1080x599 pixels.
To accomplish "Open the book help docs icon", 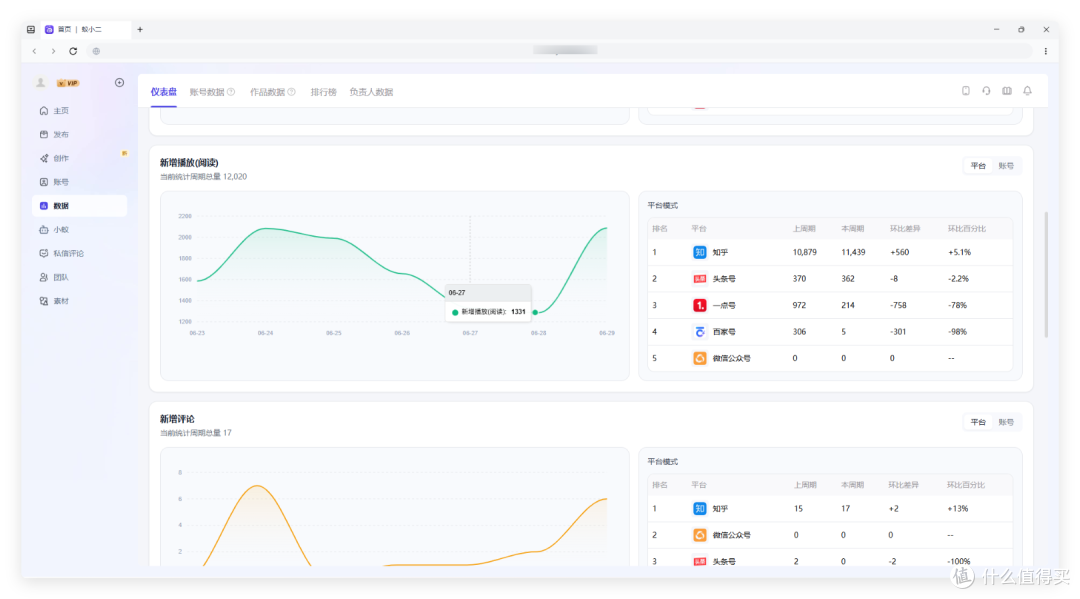I will pos(1007,91).
